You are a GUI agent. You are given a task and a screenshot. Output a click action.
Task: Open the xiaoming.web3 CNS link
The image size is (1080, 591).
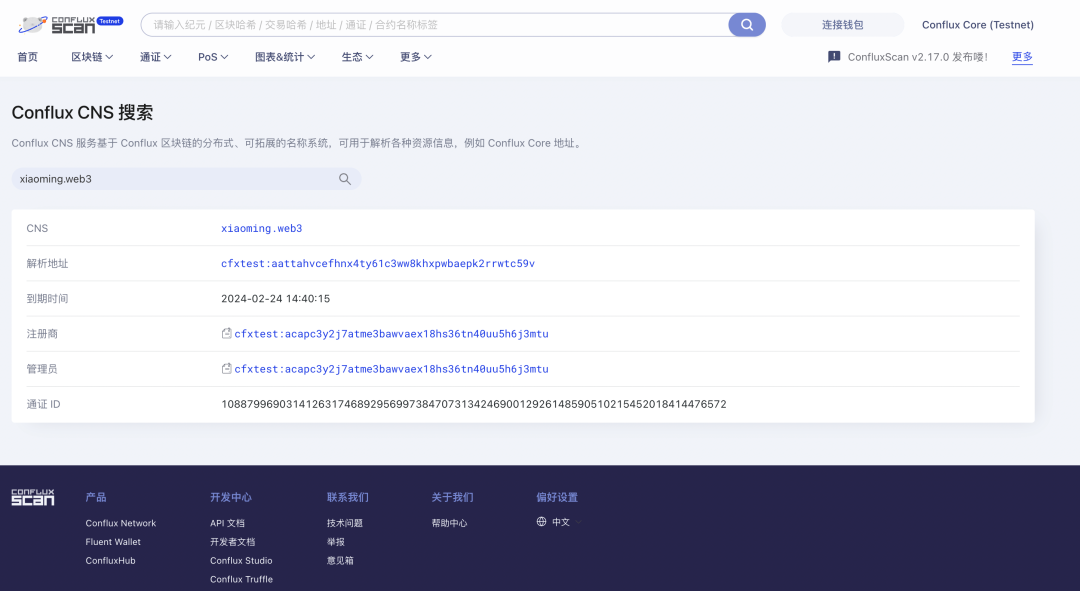pos(262,228)
